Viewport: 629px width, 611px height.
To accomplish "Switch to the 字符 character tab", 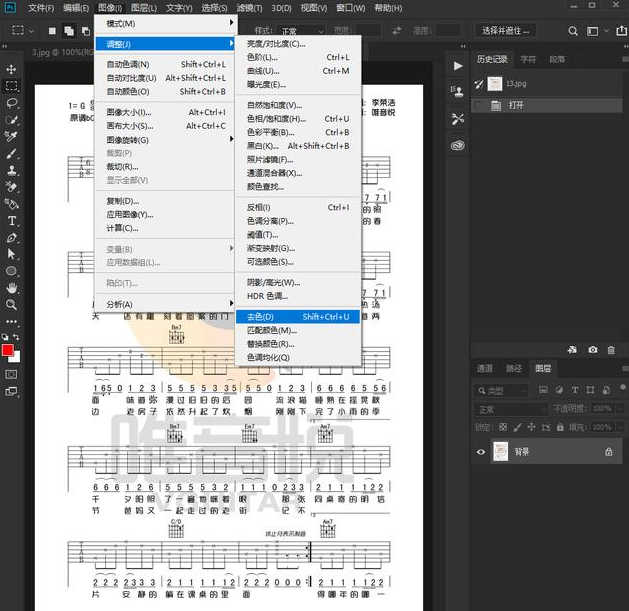I will [x=528, y=60].
